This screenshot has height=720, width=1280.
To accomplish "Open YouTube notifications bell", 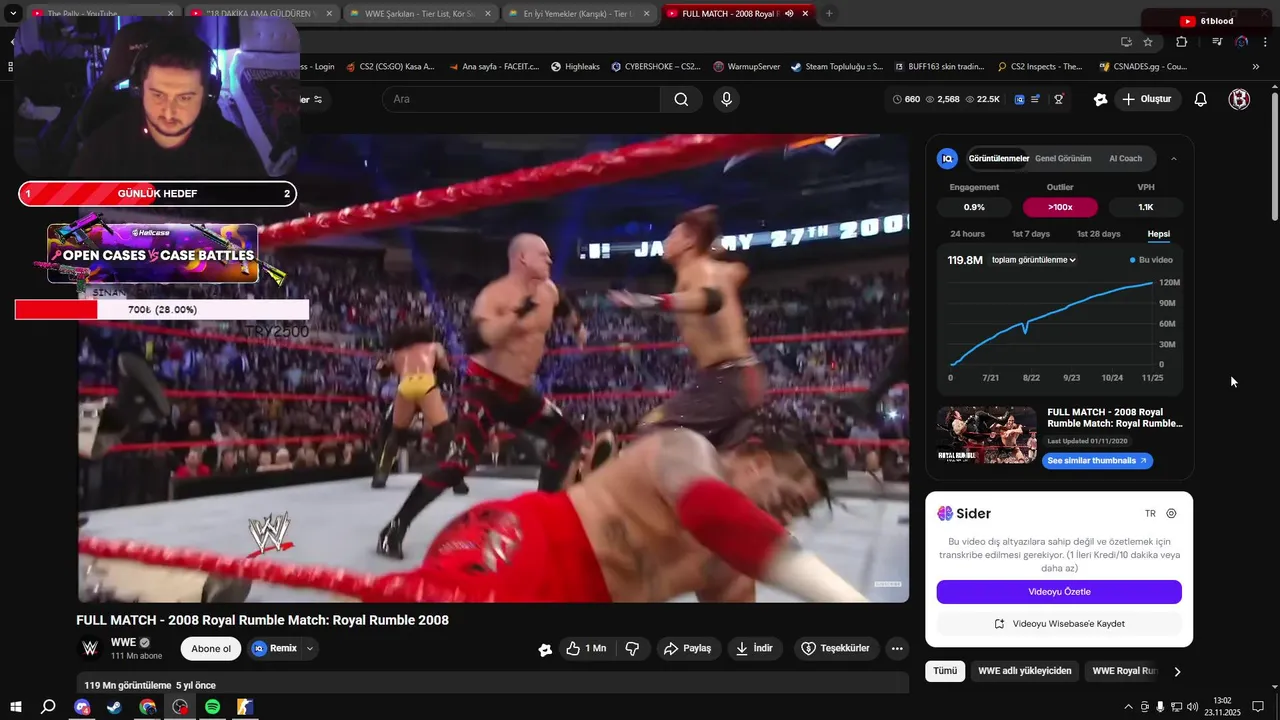I will (1201, 99).
